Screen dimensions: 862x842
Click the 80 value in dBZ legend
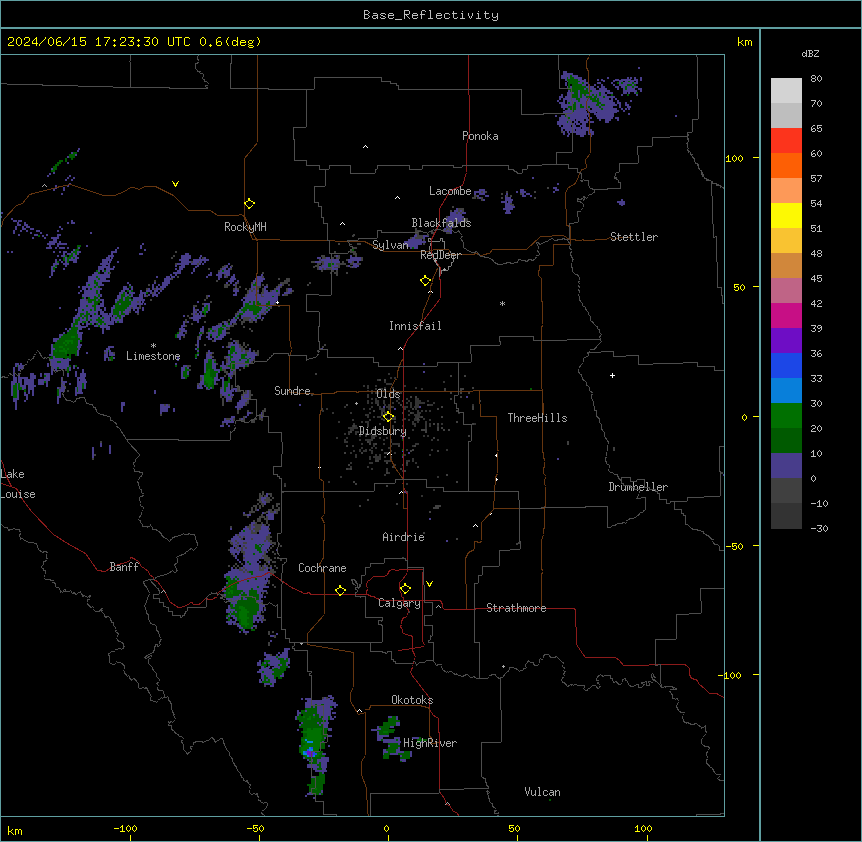pos(816,79)
